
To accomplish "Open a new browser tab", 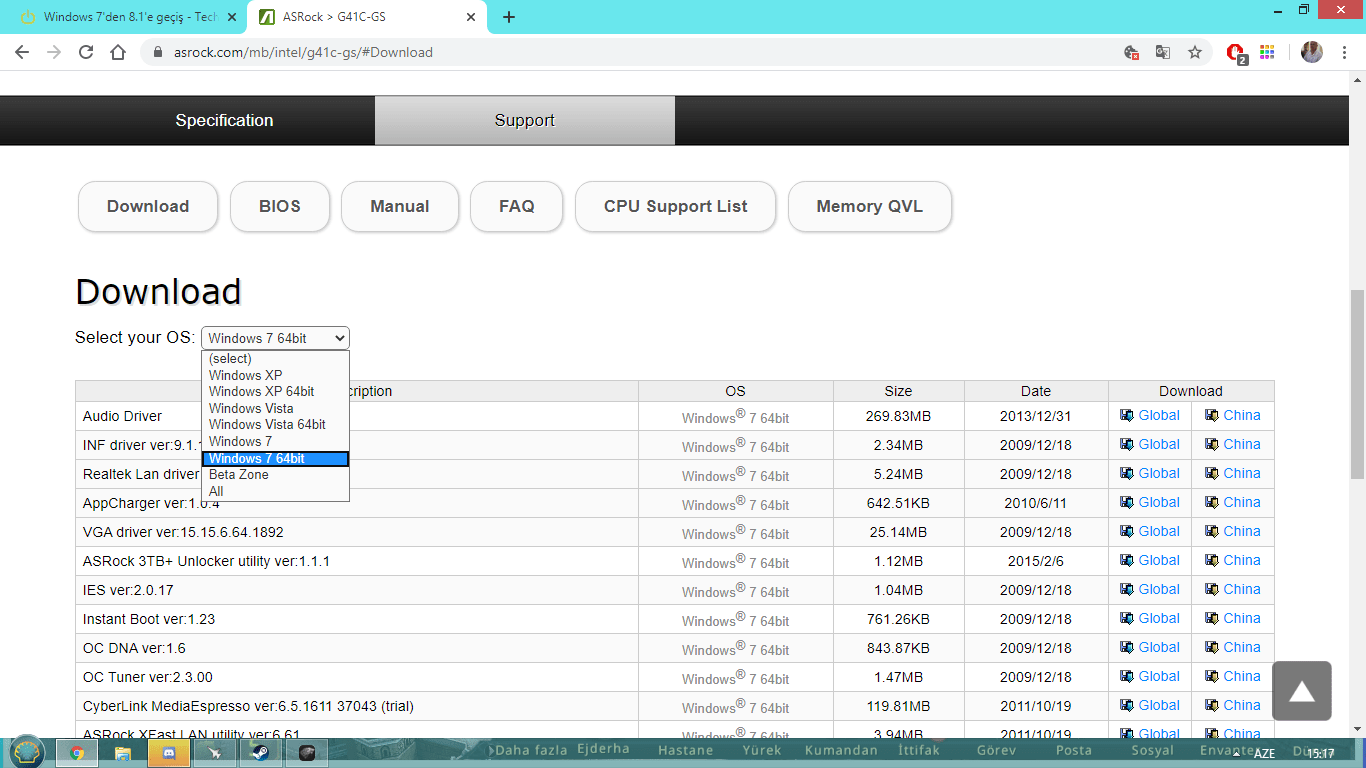I will 509,17.
